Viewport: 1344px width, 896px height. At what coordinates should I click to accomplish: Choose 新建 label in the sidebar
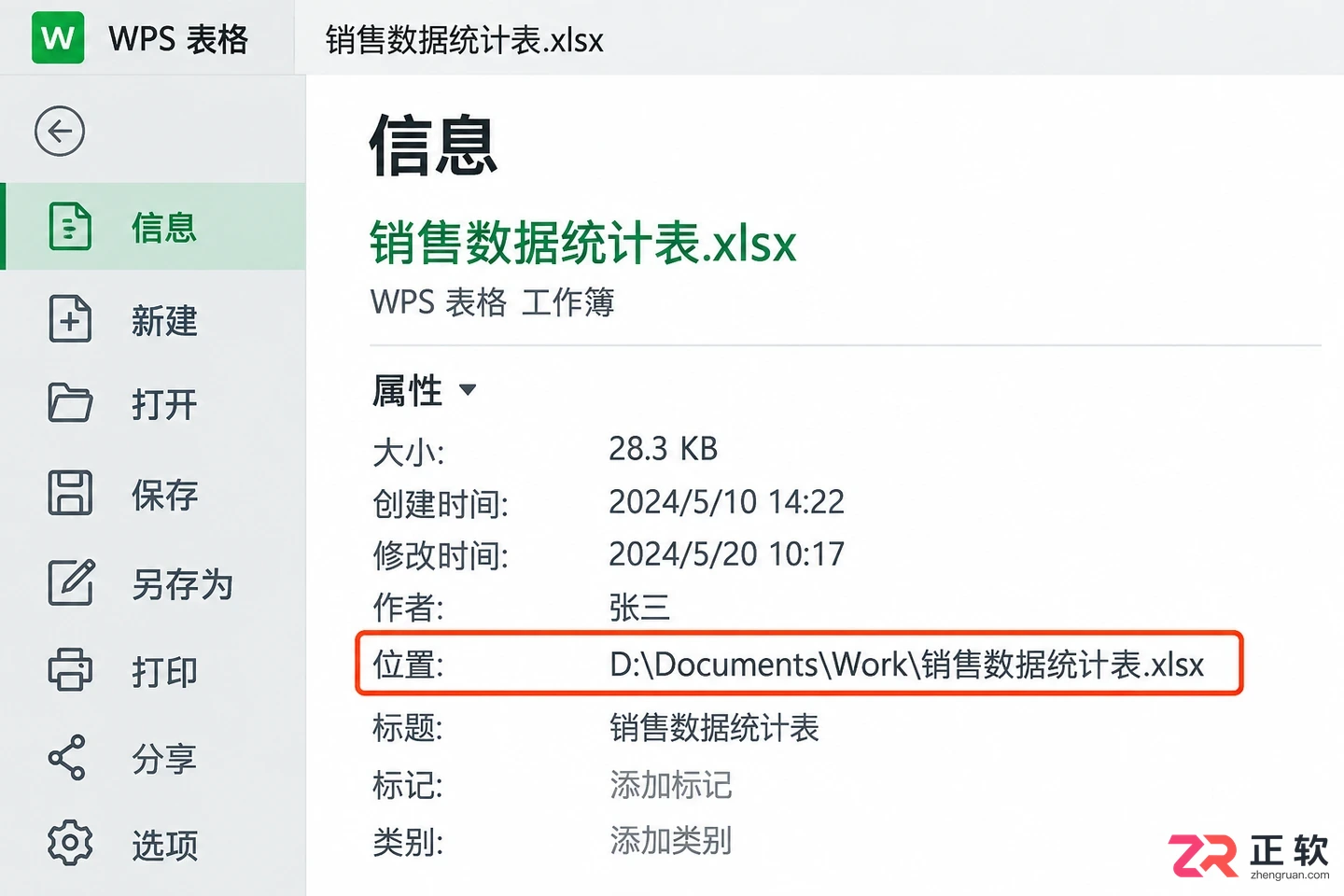(x=164, y=321)
